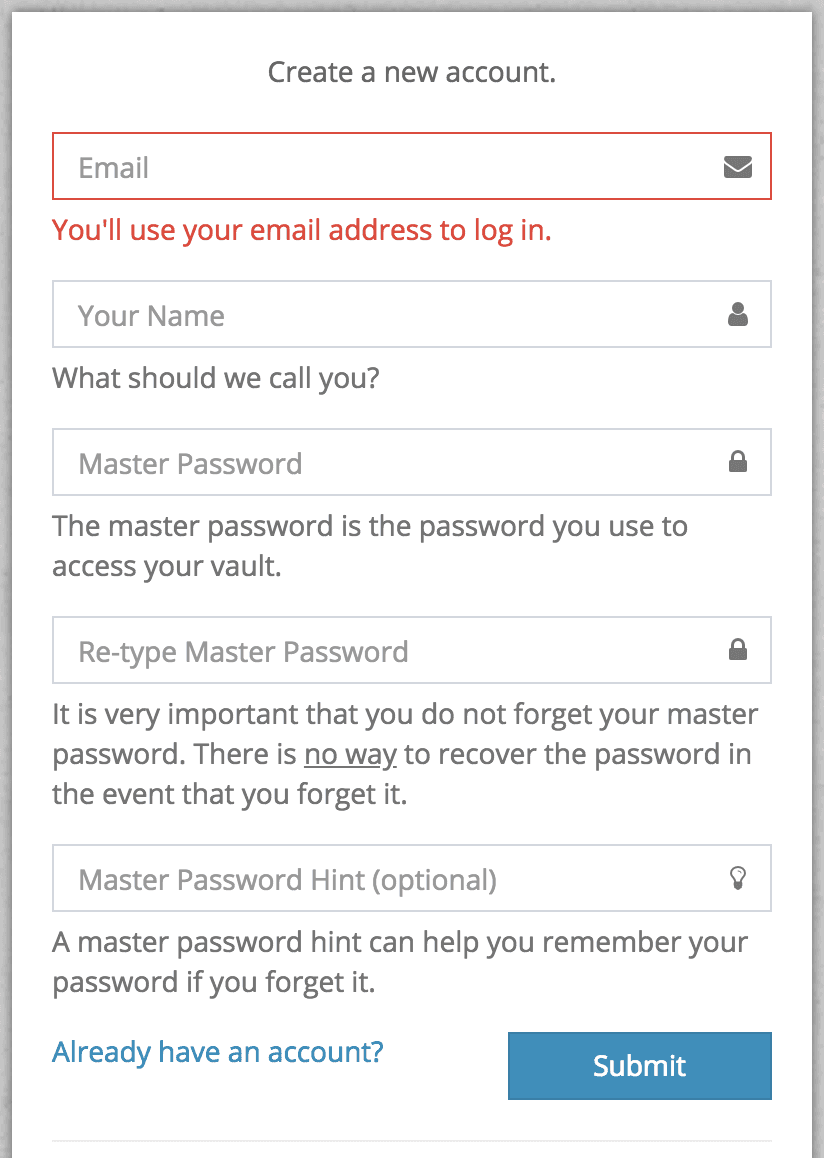
Task: Click the envelope icon in the Email field
Action: click(x=738, y=166)
